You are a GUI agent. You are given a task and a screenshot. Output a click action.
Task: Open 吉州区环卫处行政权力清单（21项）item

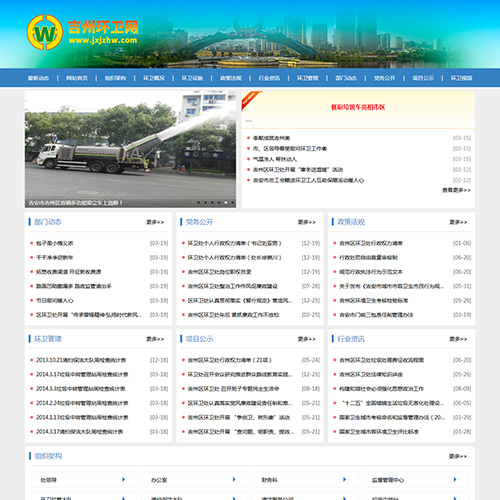[230, 360]
